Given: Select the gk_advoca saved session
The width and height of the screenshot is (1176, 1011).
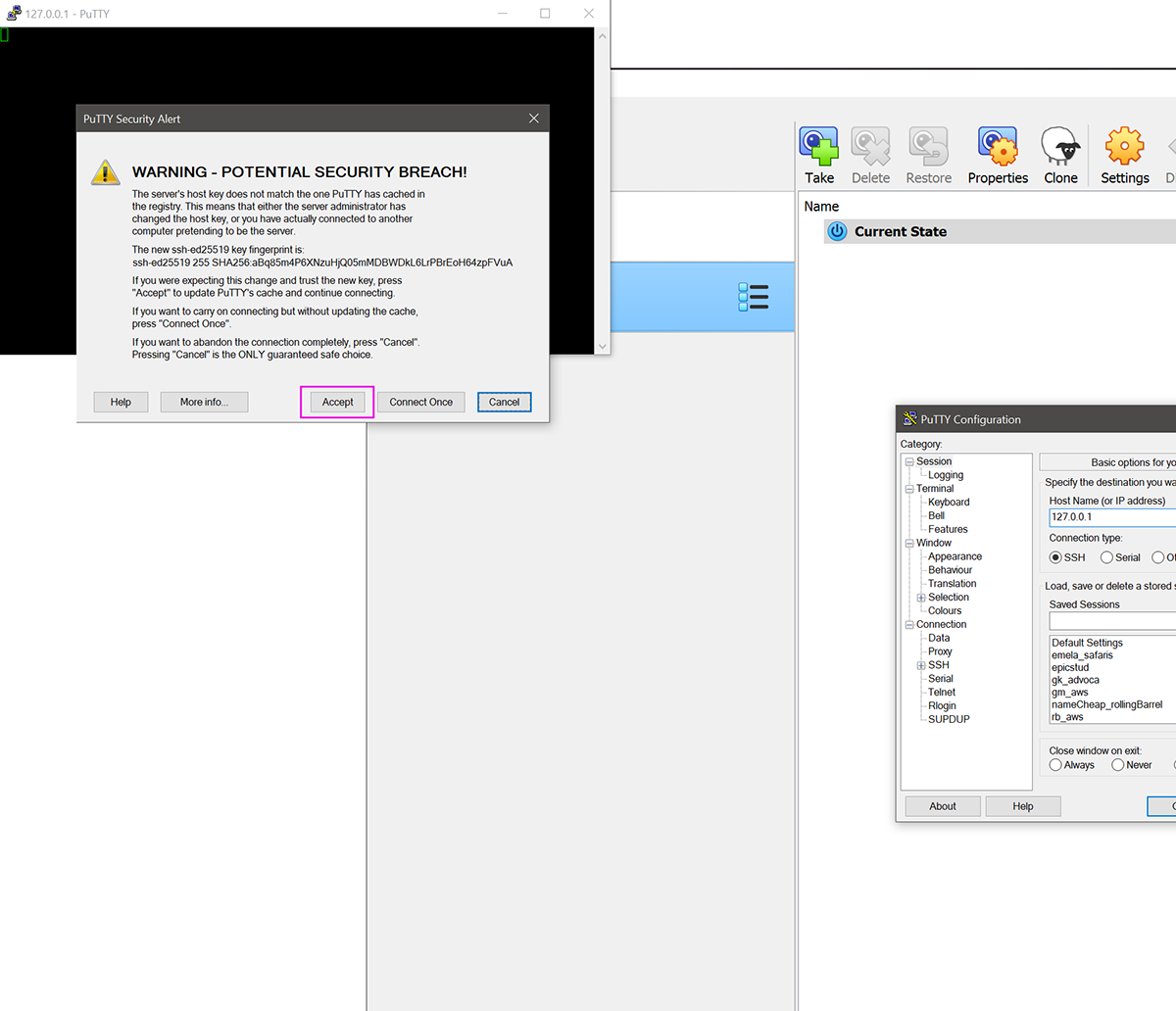Looking at the screenshot, I should point(1076,680).
